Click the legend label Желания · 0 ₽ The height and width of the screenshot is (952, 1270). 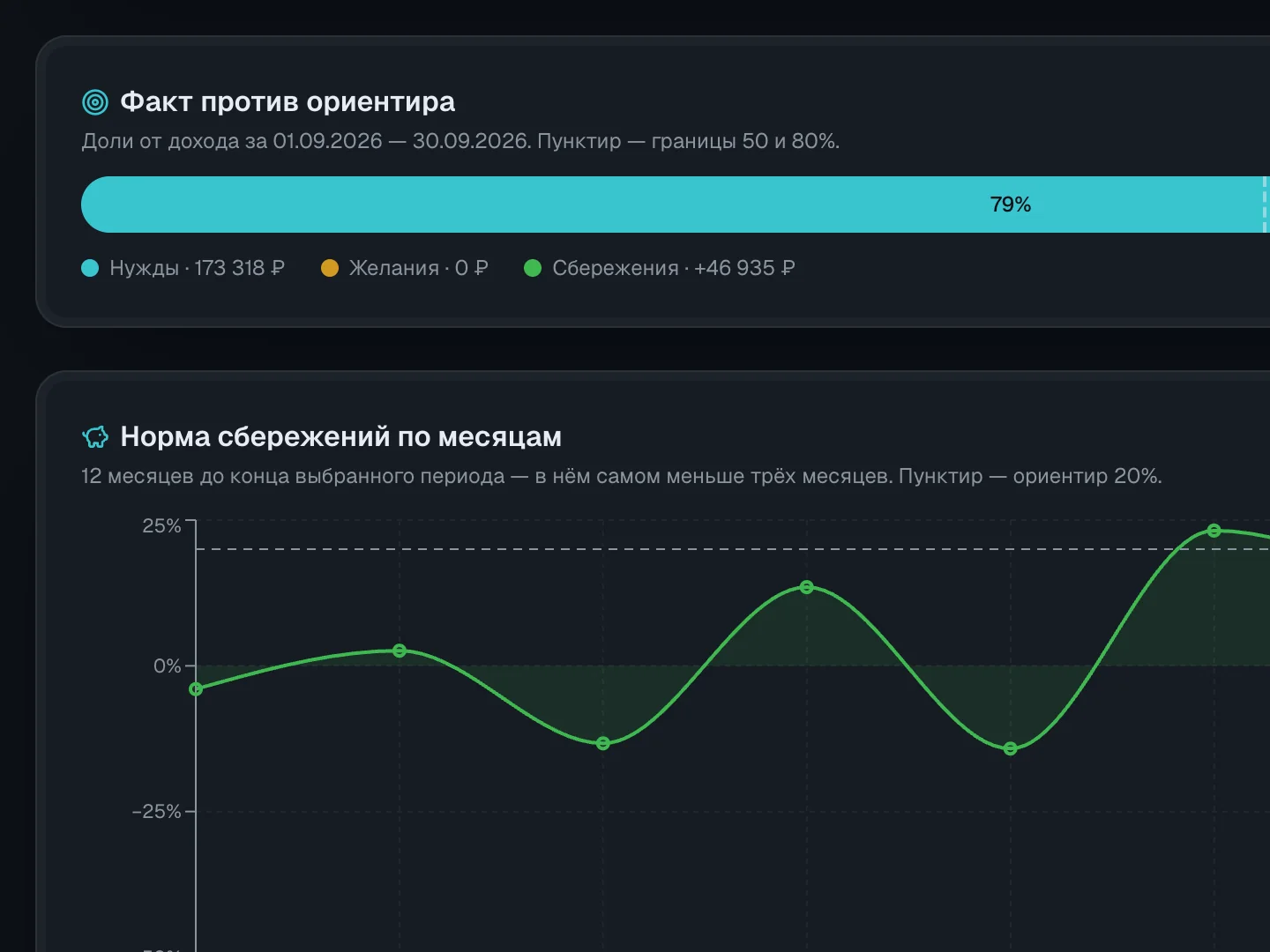point(419,268)
